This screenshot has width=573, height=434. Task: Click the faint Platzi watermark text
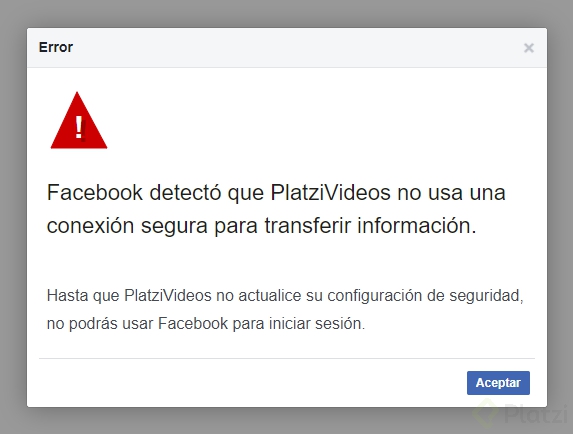(x=535, y=413)
